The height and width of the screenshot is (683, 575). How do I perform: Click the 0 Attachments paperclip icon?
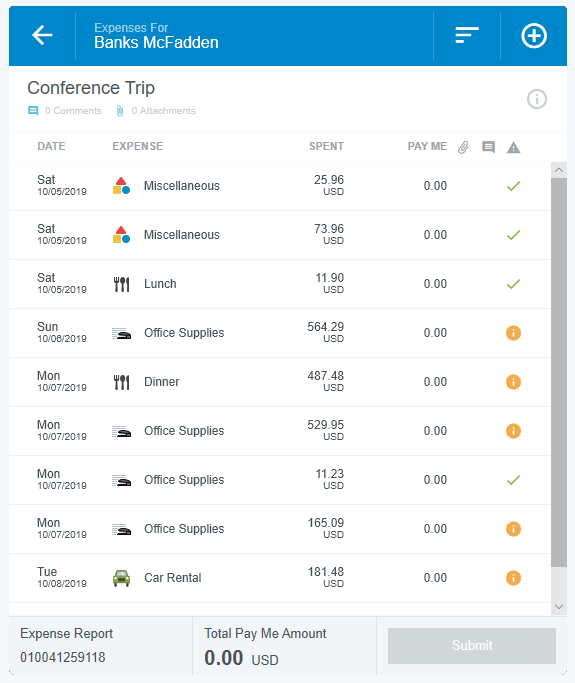120,111
